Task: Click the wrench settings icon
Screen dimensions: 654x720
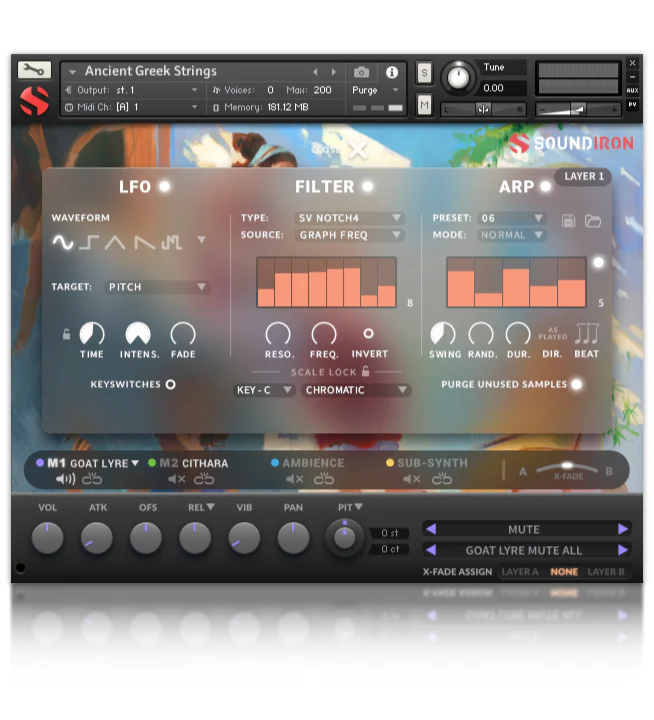Action: tap(33, 70)
